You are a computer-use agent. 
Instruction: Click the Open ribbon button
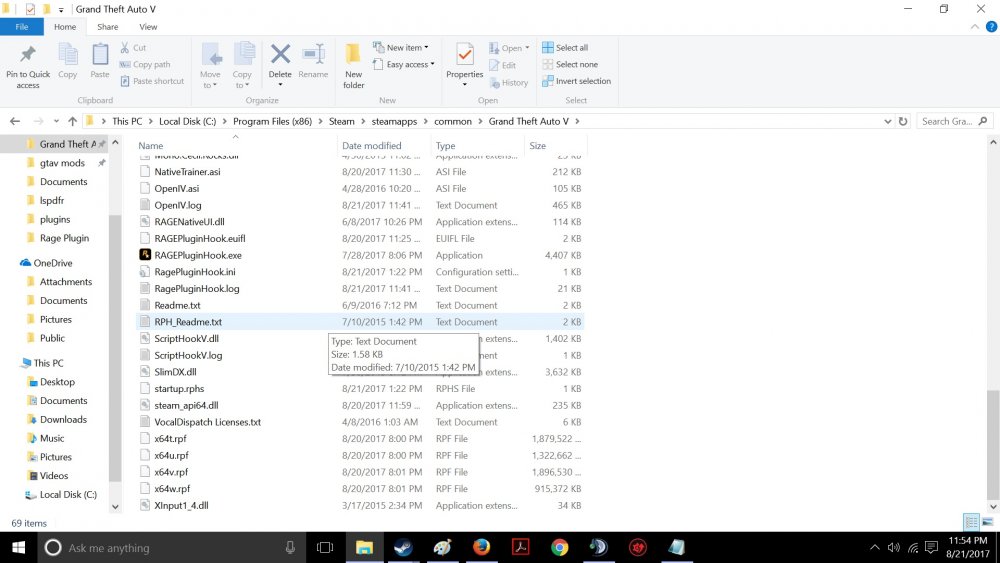pyautogui.click(x=510, y=48)
